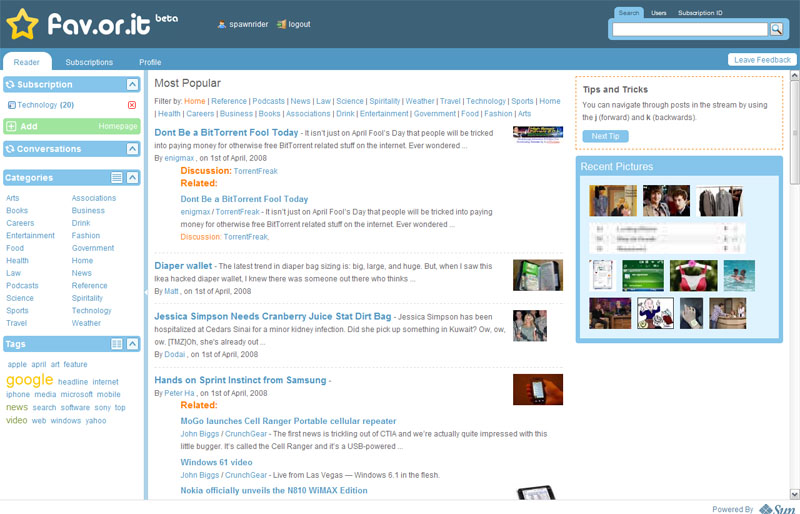Click the Jessica Simpson article thumbnail

[530, 325]
